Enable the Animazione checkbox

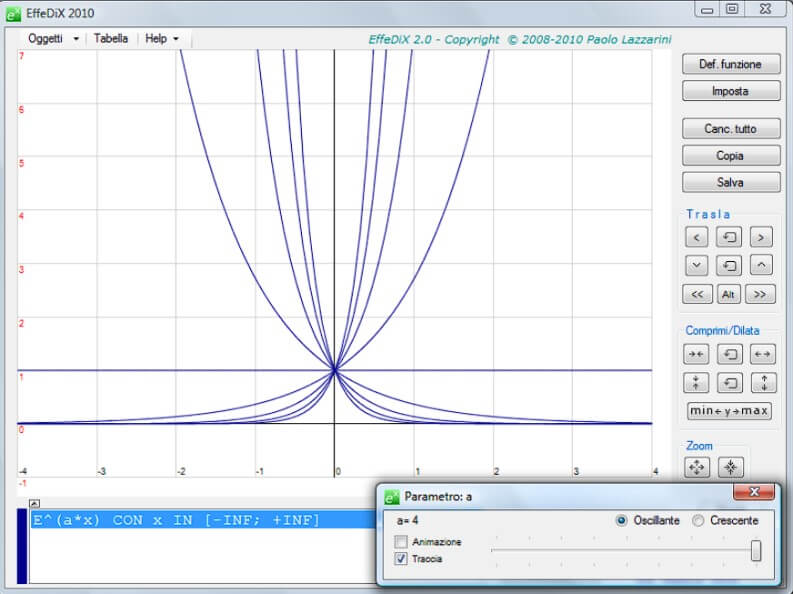click(x=401, y=542)
